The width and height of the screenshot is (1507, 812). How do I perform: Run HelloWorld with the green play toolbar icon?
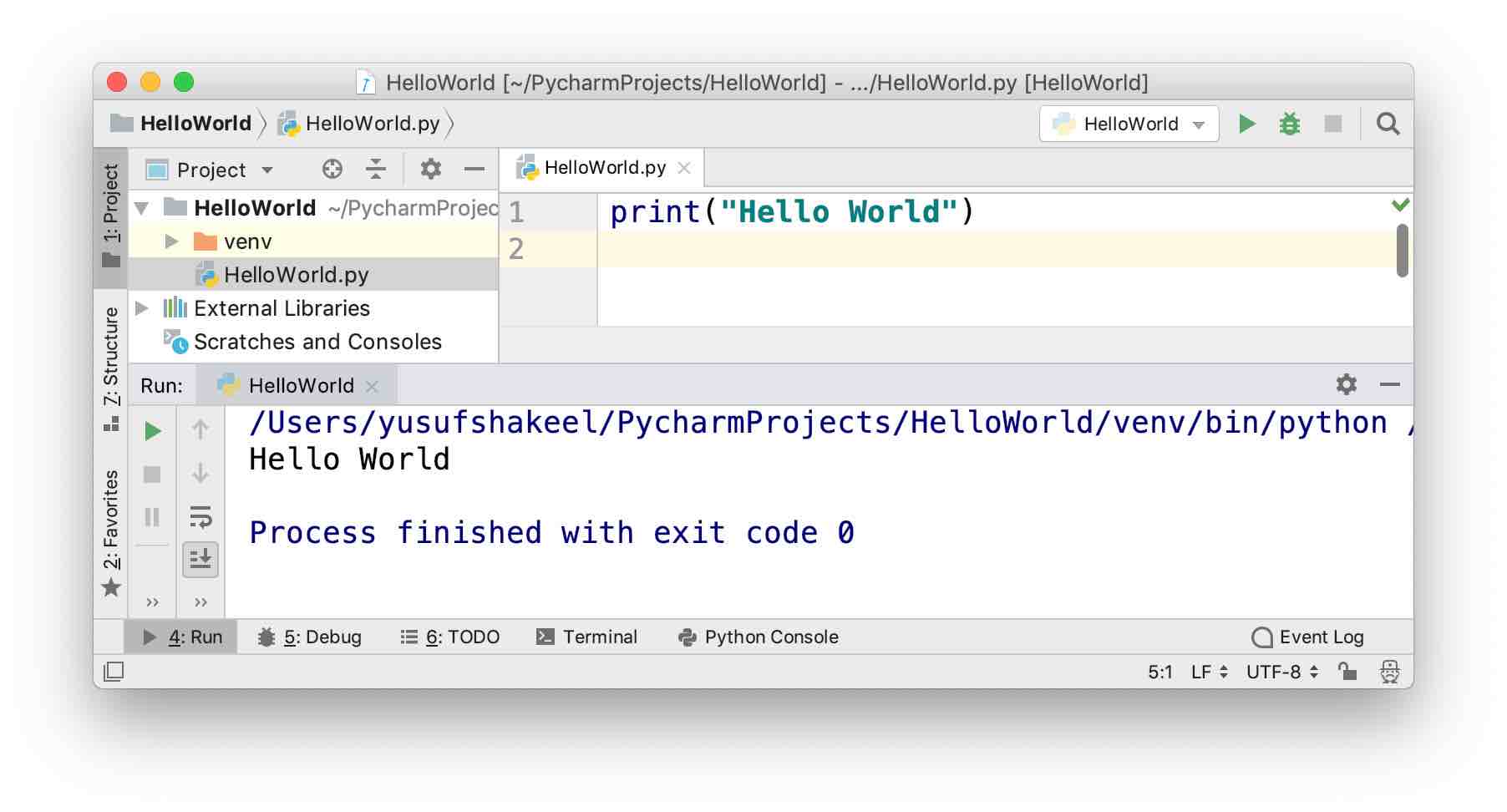[x=1246, y=123]
